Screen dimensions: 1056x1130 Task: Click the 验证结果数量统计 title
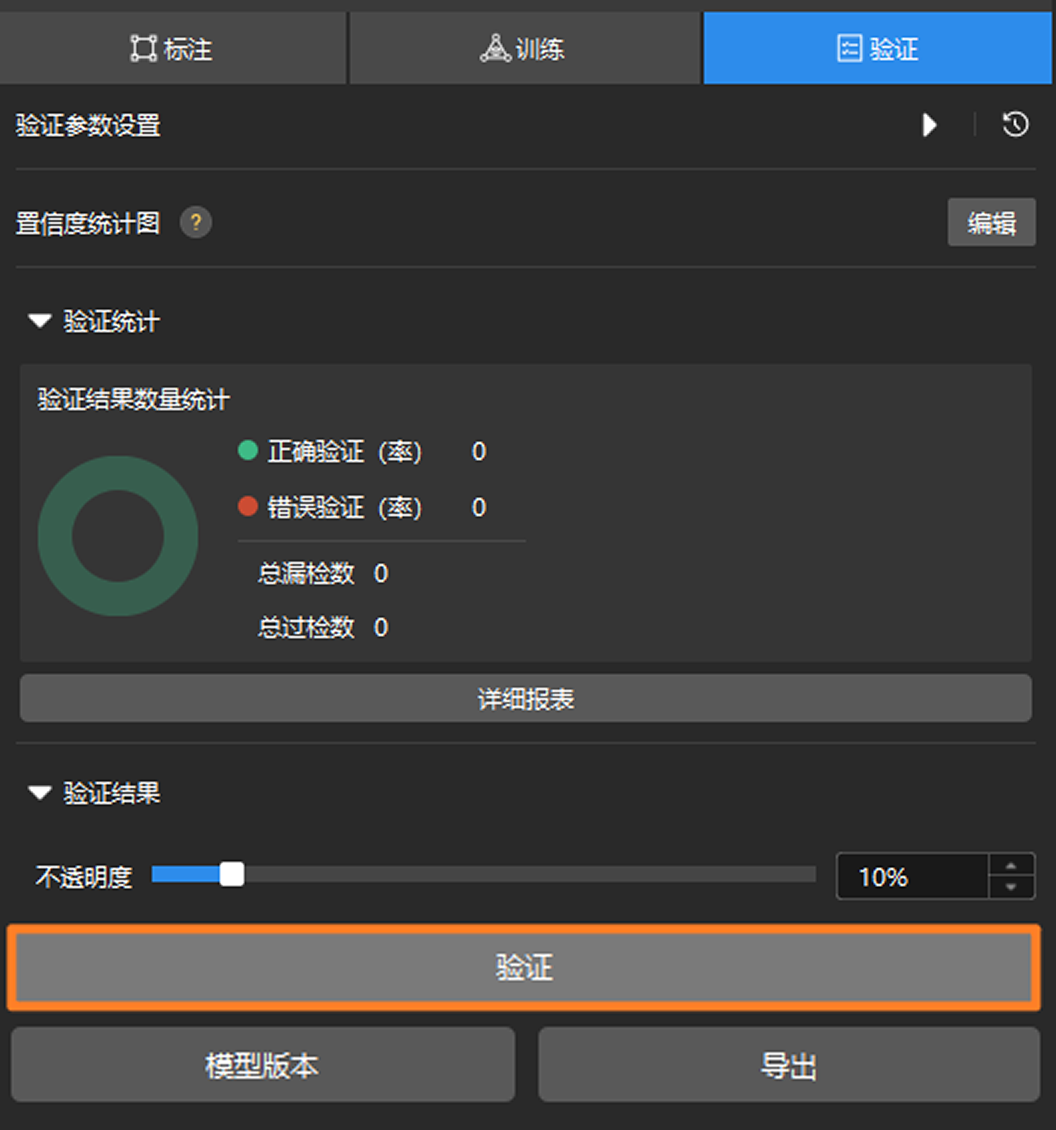tap(133, 399)
